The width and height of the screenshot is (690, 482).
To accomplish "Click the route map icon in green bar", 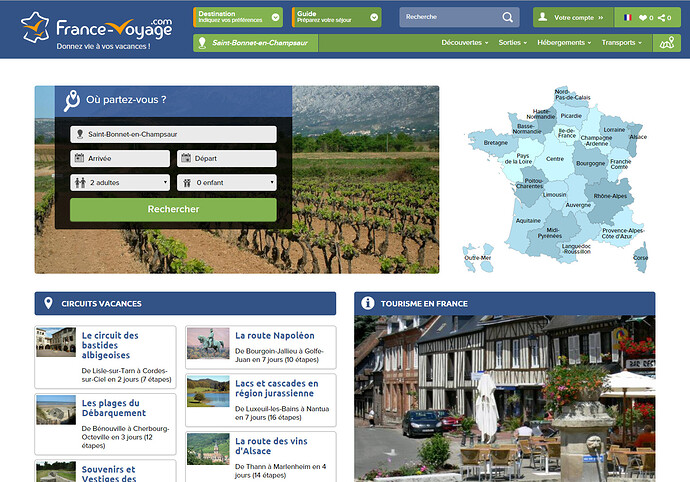I will coord(667,43).
